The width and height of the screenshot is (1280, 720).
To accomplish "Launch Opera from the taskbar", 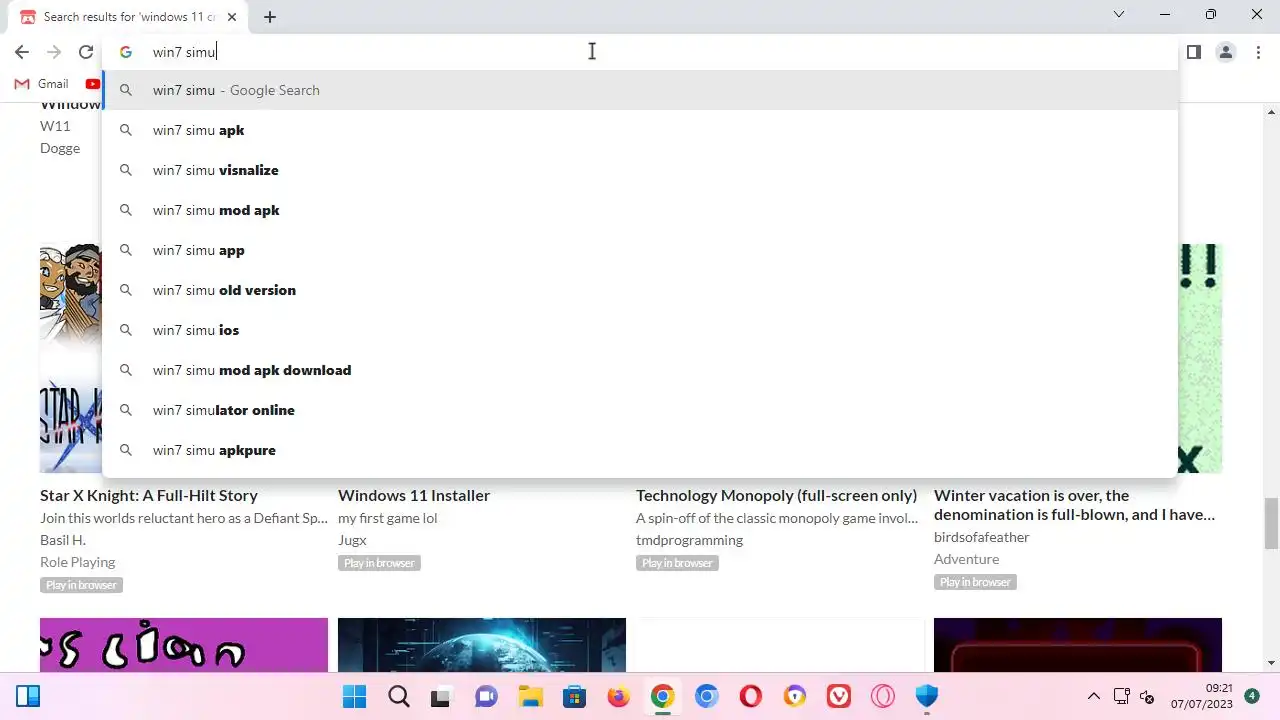I will click(x=750, y=696).
